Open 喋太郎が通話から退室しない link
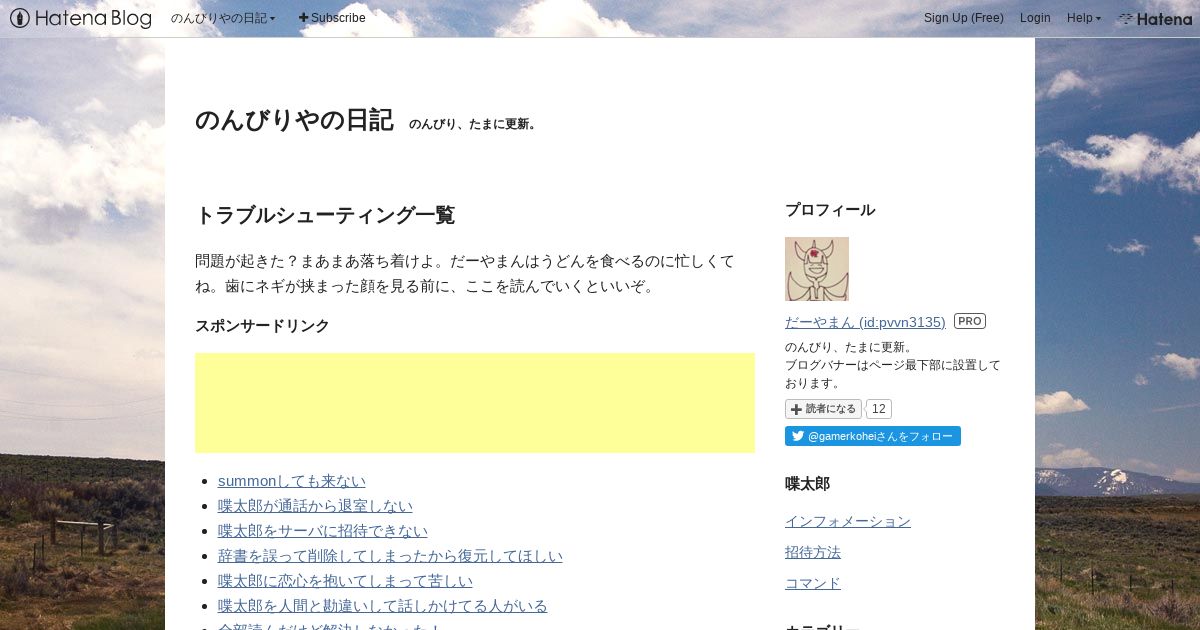1200x630 pixels. point(315,506)
